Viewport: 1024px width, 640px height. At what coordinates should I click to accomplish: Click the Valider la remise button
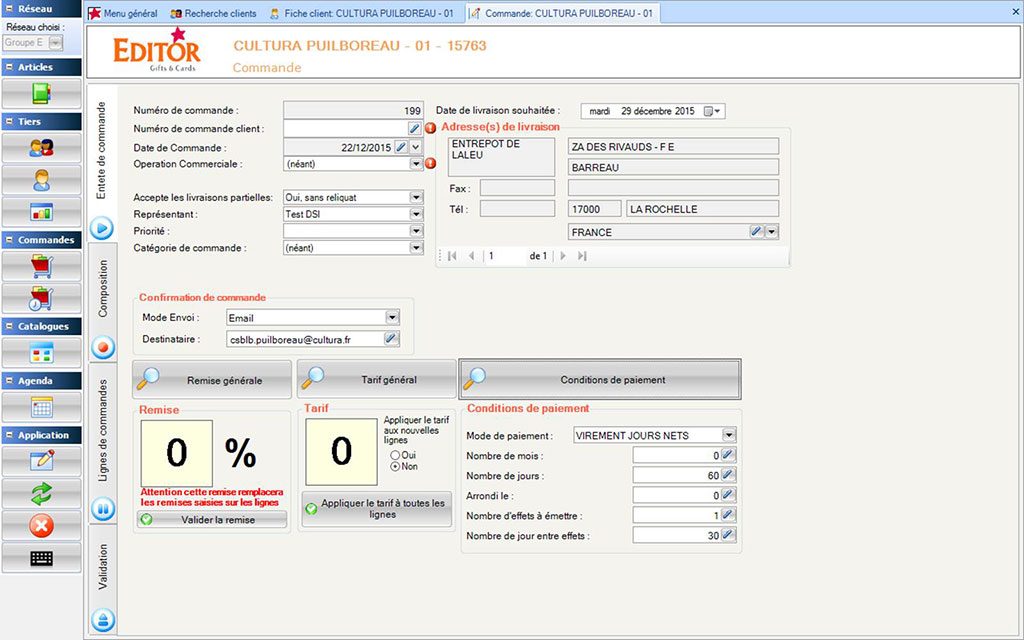(x=212, y=520)
